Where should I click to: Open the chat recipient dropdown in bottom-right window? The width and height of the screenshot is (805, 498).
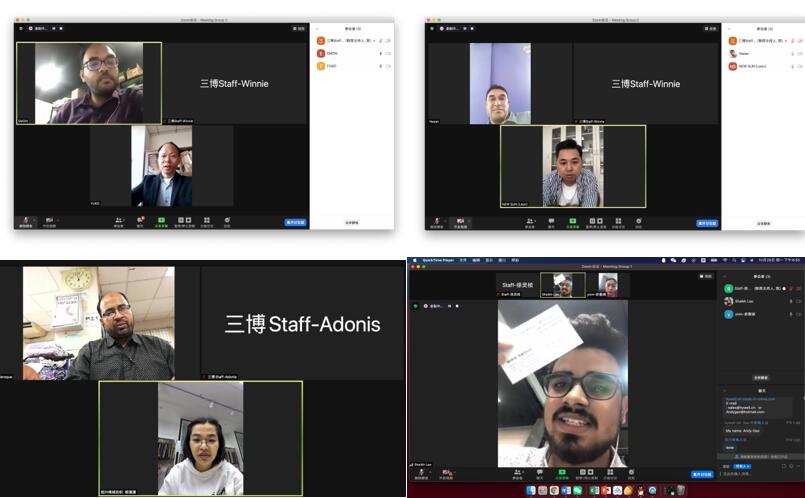(x=743, y=466)
